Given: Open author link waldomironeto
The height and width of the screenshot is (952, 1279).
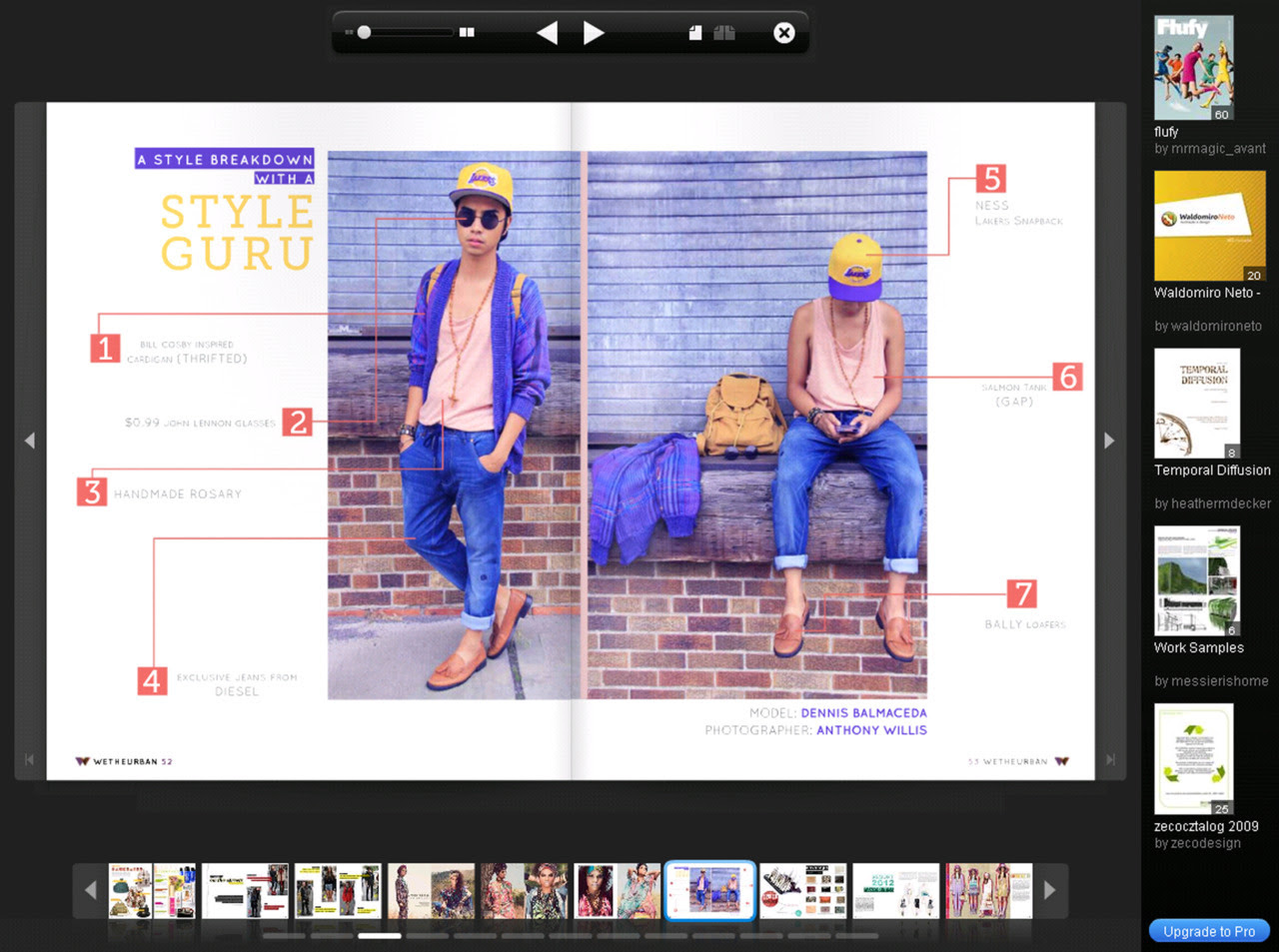Looking at the screenshot, I should (1208, 326).
